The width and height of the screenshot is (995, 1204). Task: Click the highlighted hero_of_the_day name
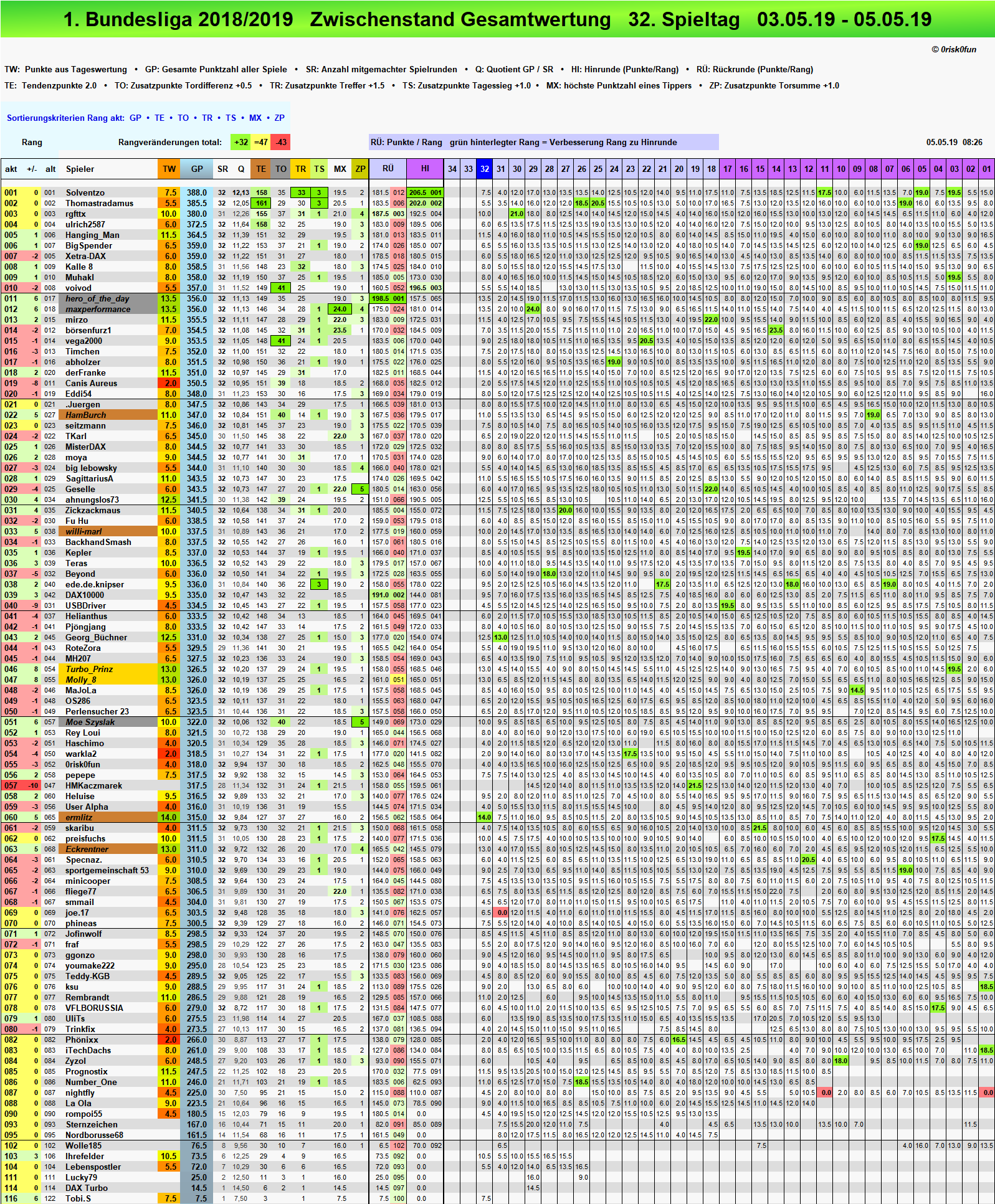(108, 298)
